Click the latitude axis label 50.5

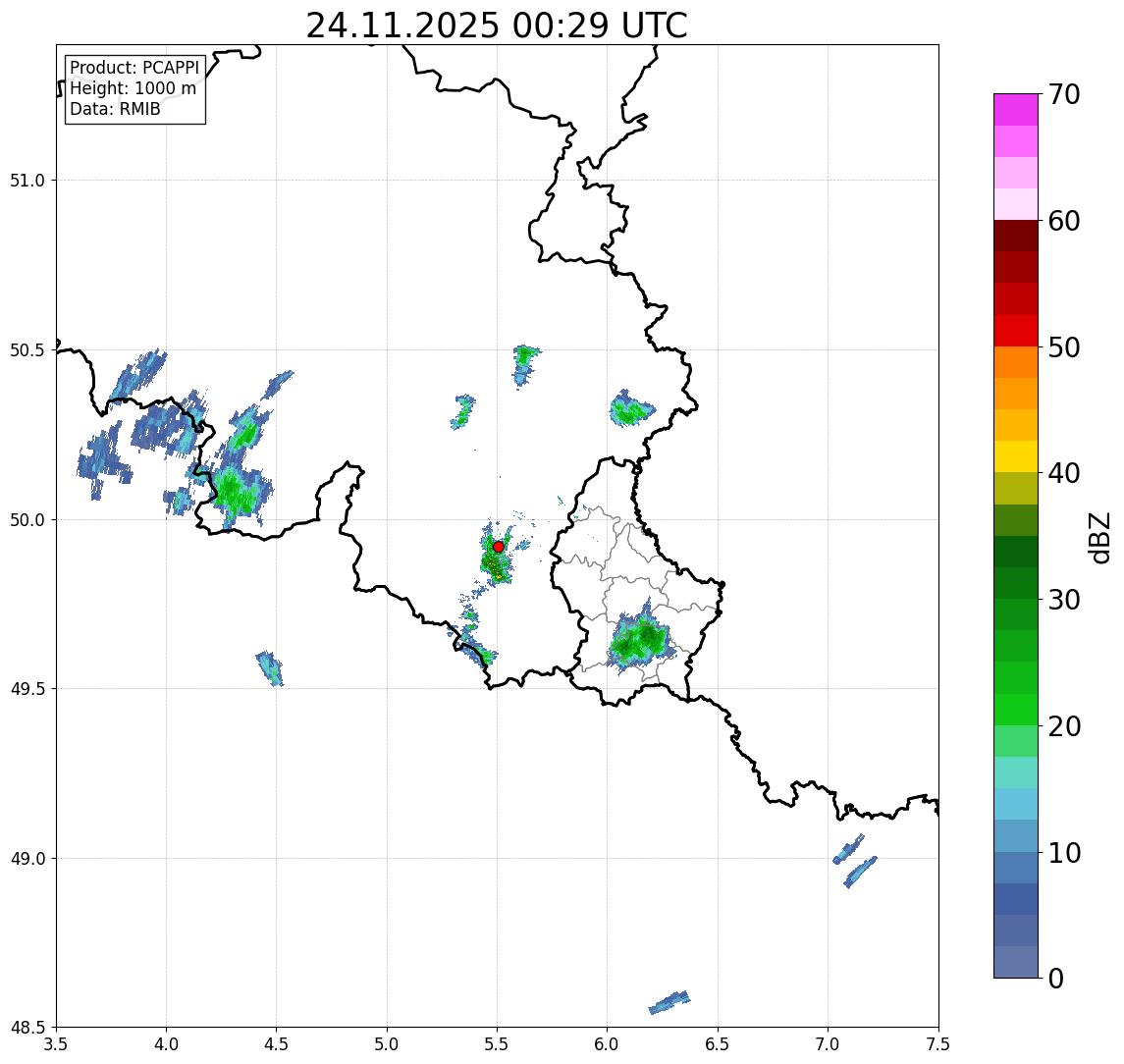click(27, 350)
